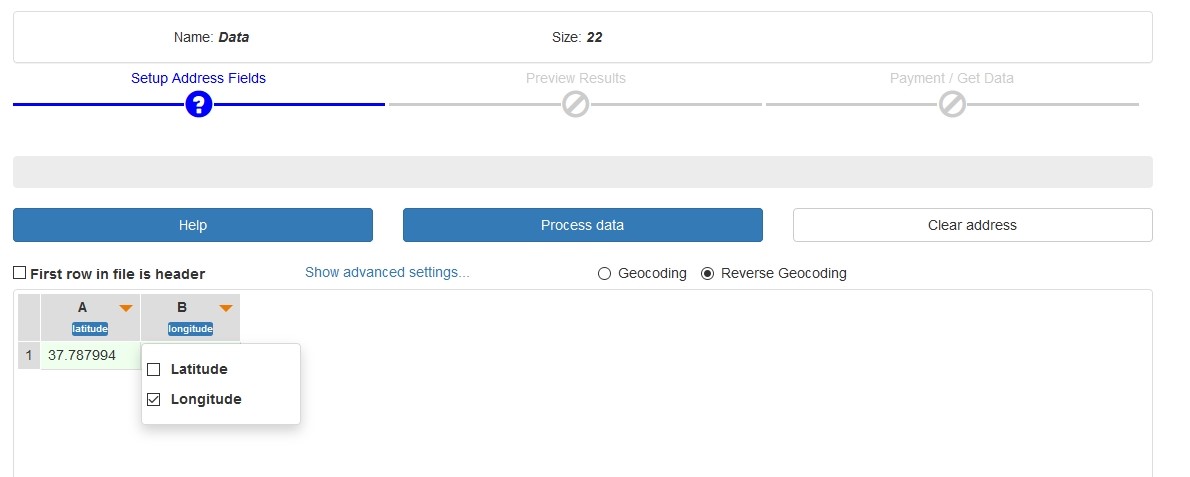This screenshot has height=477, width=1190.
Task: Open column A orange dropdown arrow
Action: coord(126,308)
